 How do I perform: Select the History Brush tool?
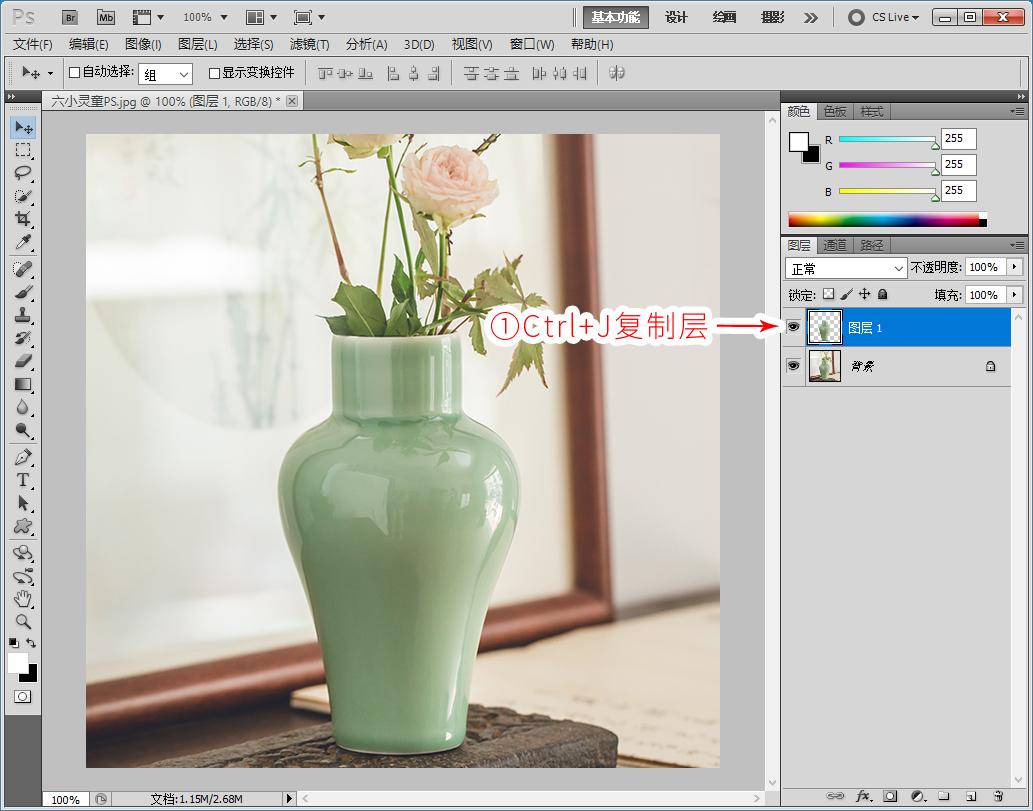point(23,338)
